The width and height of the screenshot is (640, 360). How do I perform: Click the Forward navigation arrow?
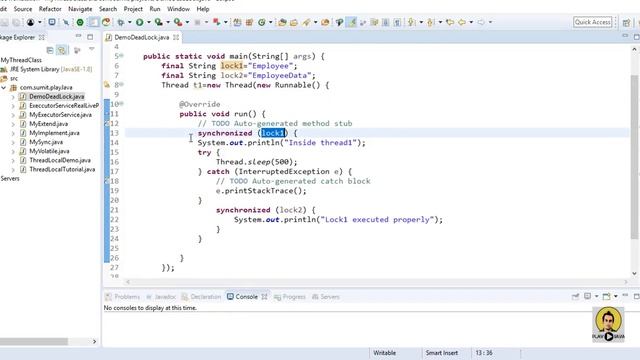[x=481, y=22]
